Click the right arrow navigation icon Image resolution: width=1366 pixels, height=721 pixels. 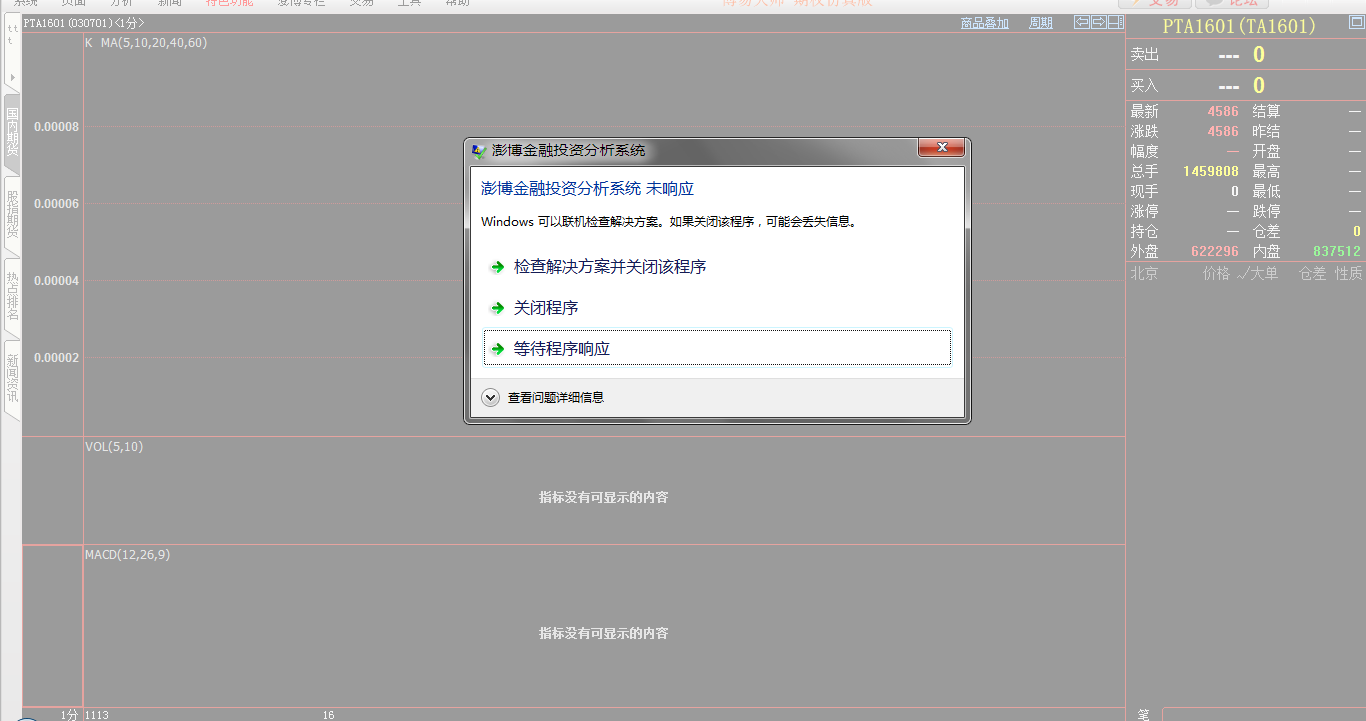pos(1099,22)
